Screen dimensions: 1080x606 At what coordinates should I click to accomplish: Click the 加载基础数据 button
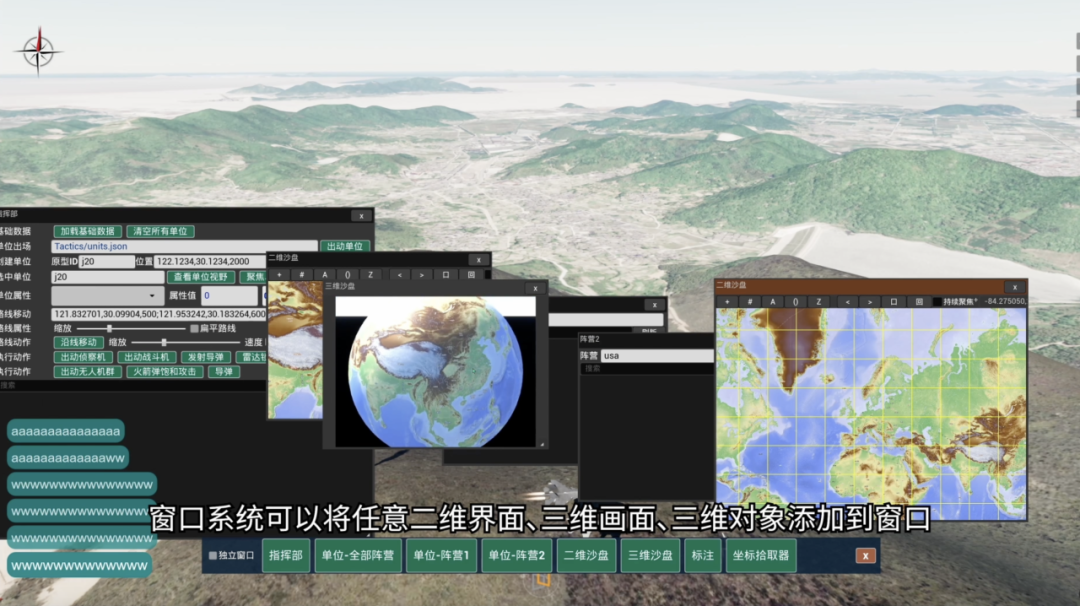point(87,231)
